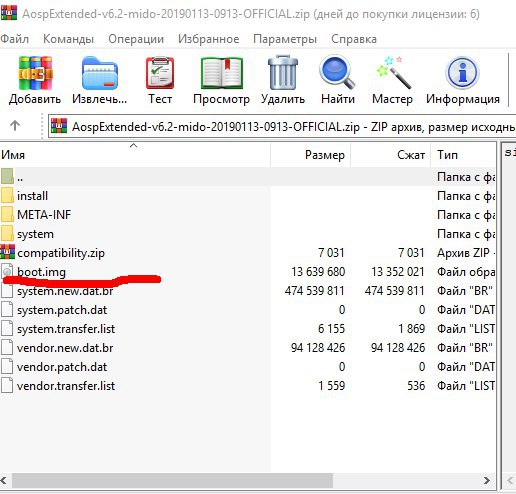Open the Информация (Info) icon

tap(463, 72)
